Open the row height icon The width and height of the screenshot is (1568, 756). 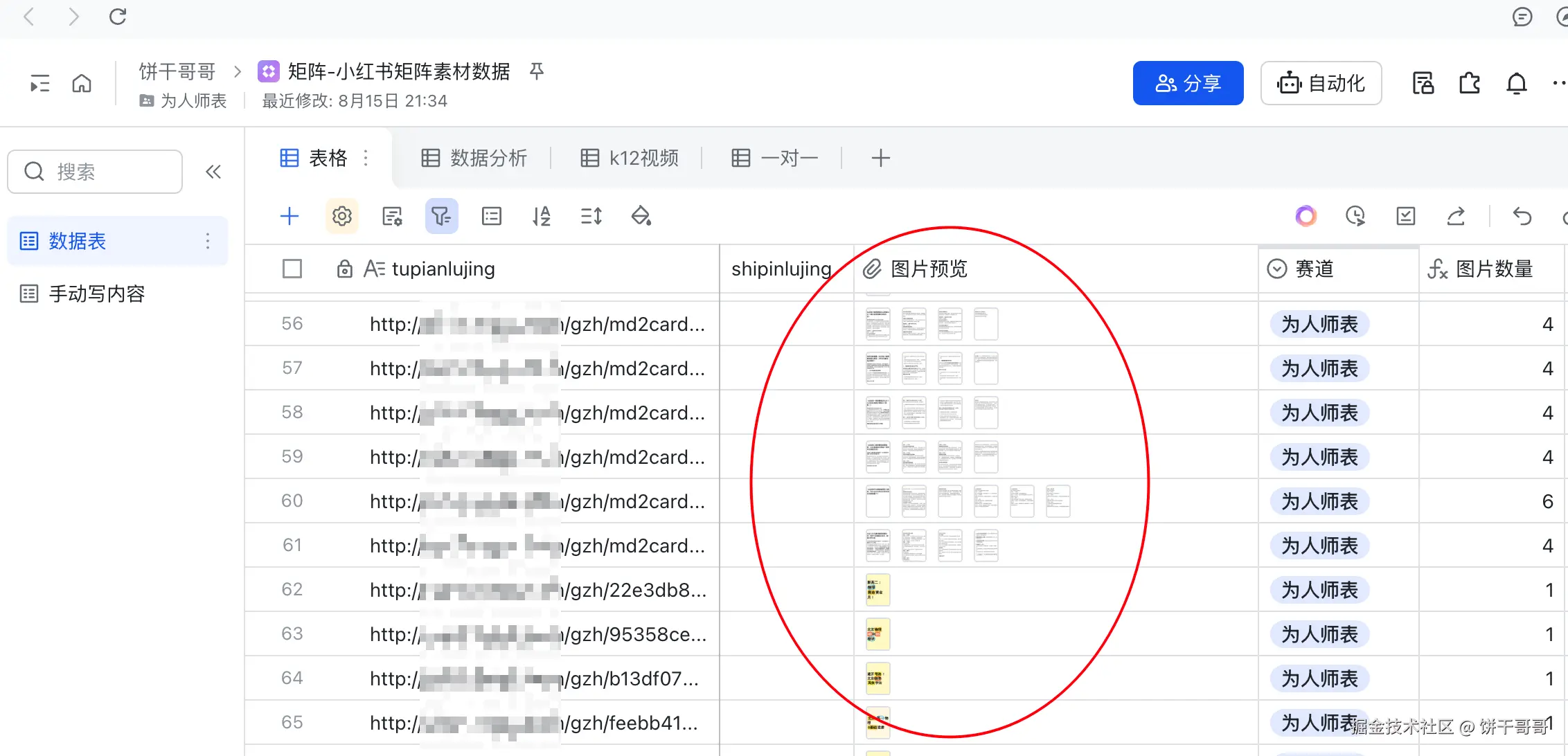click(591, 217)
